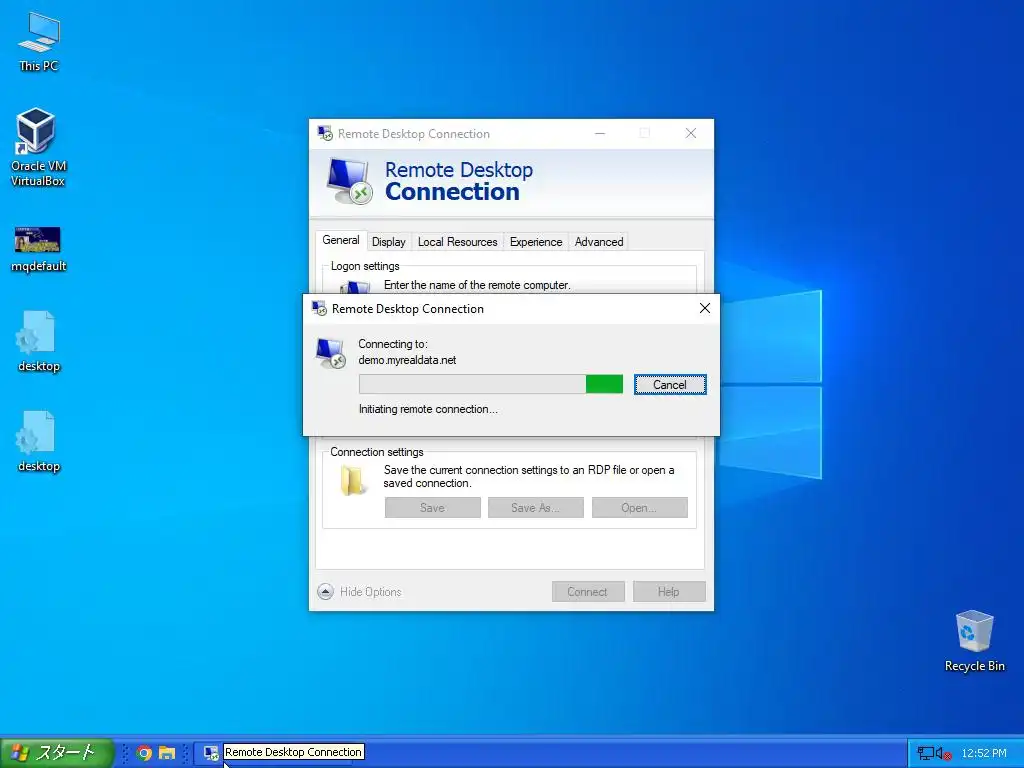Click 'Initiating remote connection...' status text
The image size is (1024, 768).
tap(428, 409)
